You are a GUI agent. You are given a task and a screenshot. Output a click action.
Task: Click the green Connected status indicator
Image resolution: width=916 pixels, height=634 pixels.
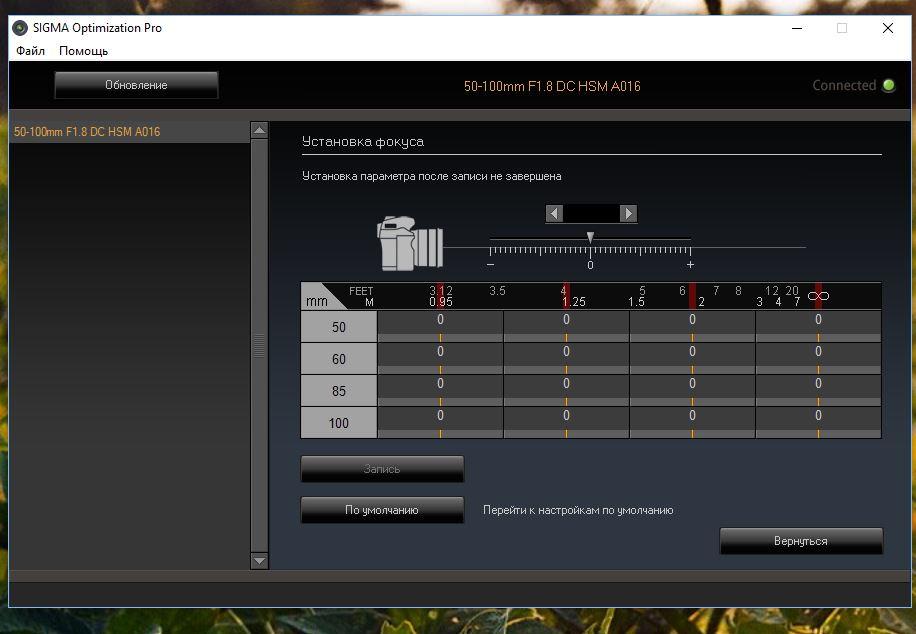pyautogui.click(x=889, y=85)
